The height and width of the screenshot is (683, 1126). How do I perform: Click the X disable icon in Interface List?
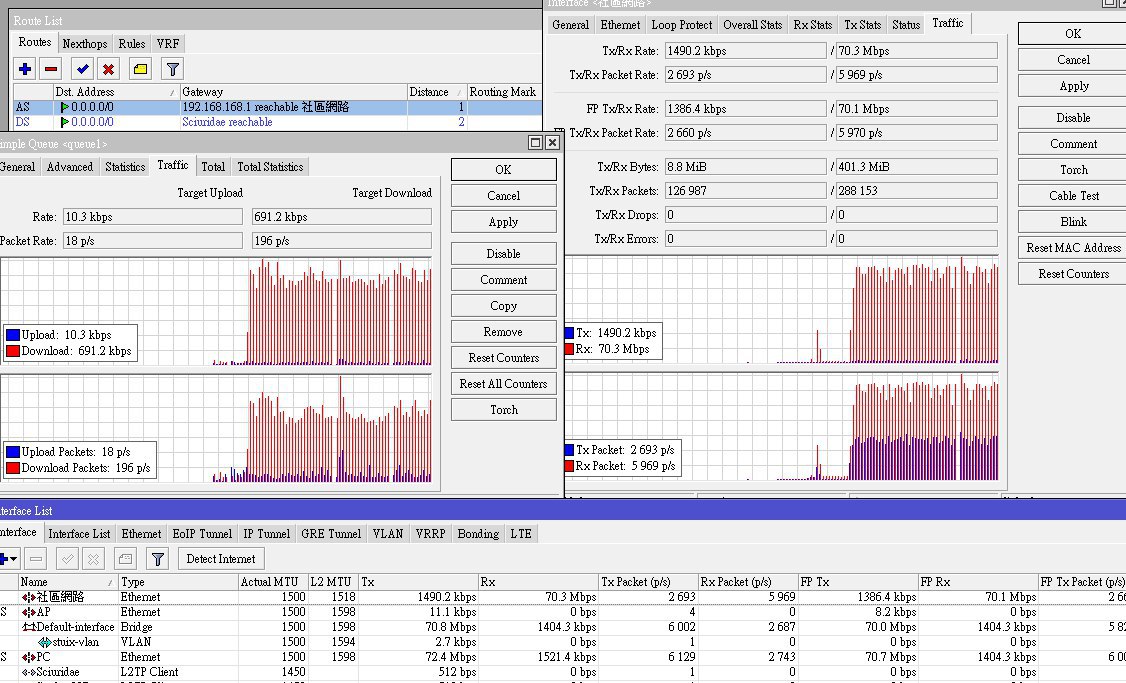pos(93,559)
